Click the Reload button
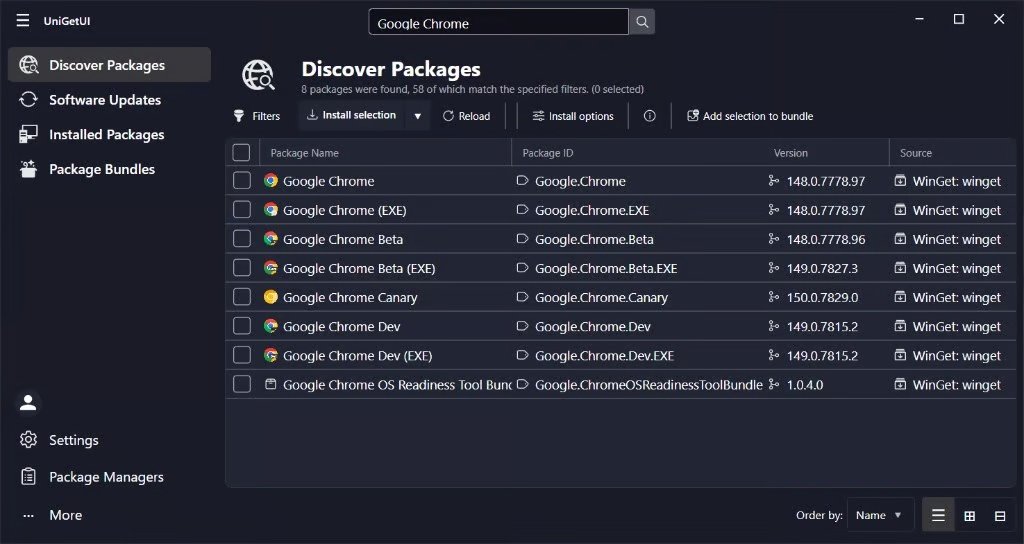Screen dimensions: 1024x544 pyautogui.click(x=466, y=116)
